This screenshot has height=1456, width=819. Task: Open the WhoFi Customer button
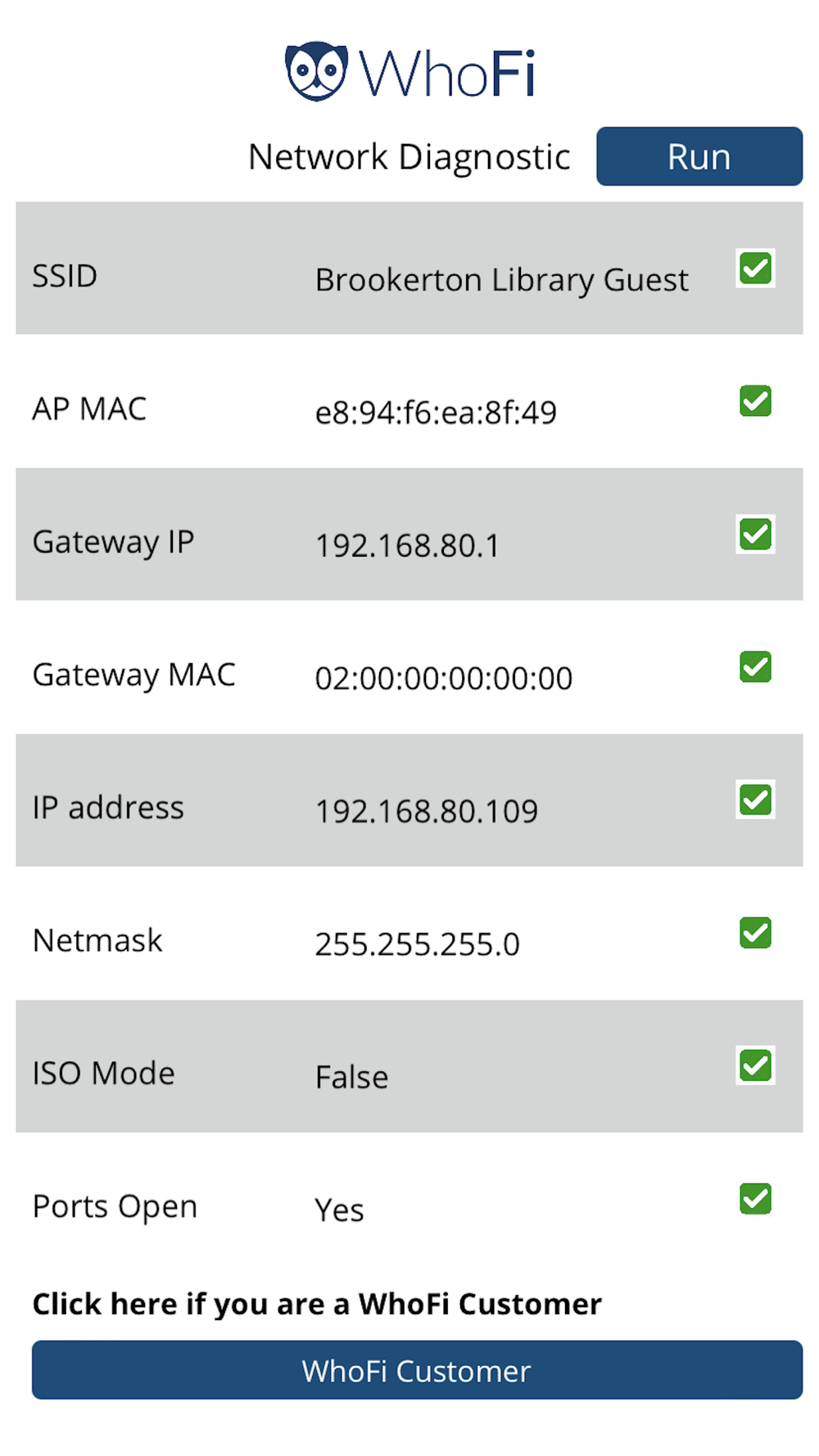[417, 1370]
